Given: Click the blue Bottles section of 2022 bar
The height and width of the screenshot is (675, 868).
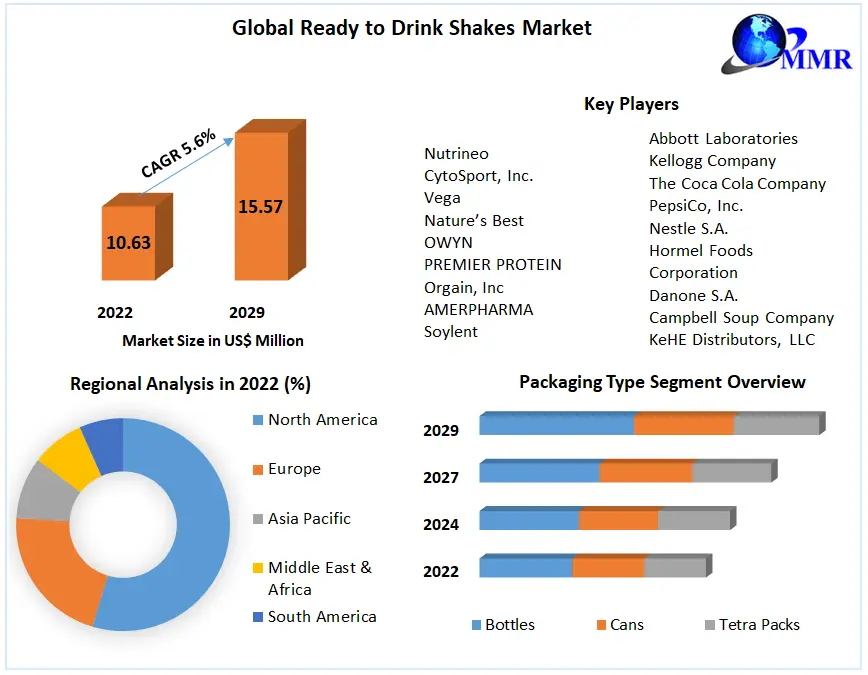Looking at the screenshot, I should 525,568.
